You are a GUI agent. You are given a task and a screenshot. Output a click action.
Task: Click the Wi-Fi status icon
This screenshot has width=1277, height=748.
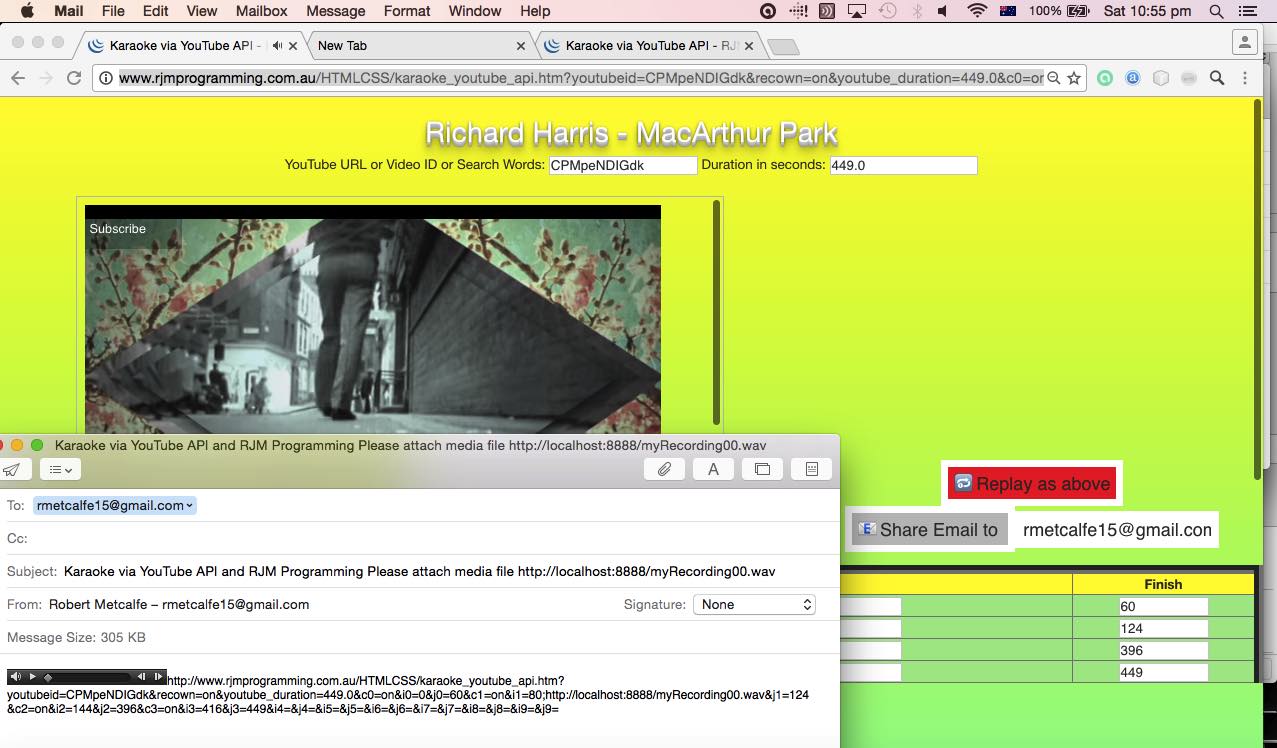(977, 11)
